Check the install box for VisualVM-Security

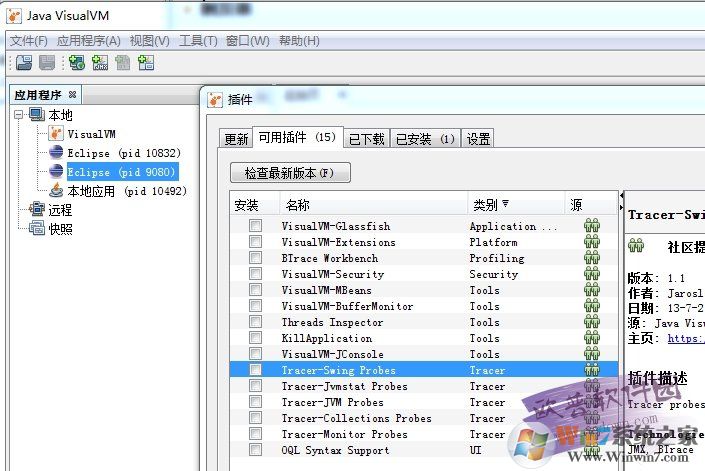tap(255, 274)
